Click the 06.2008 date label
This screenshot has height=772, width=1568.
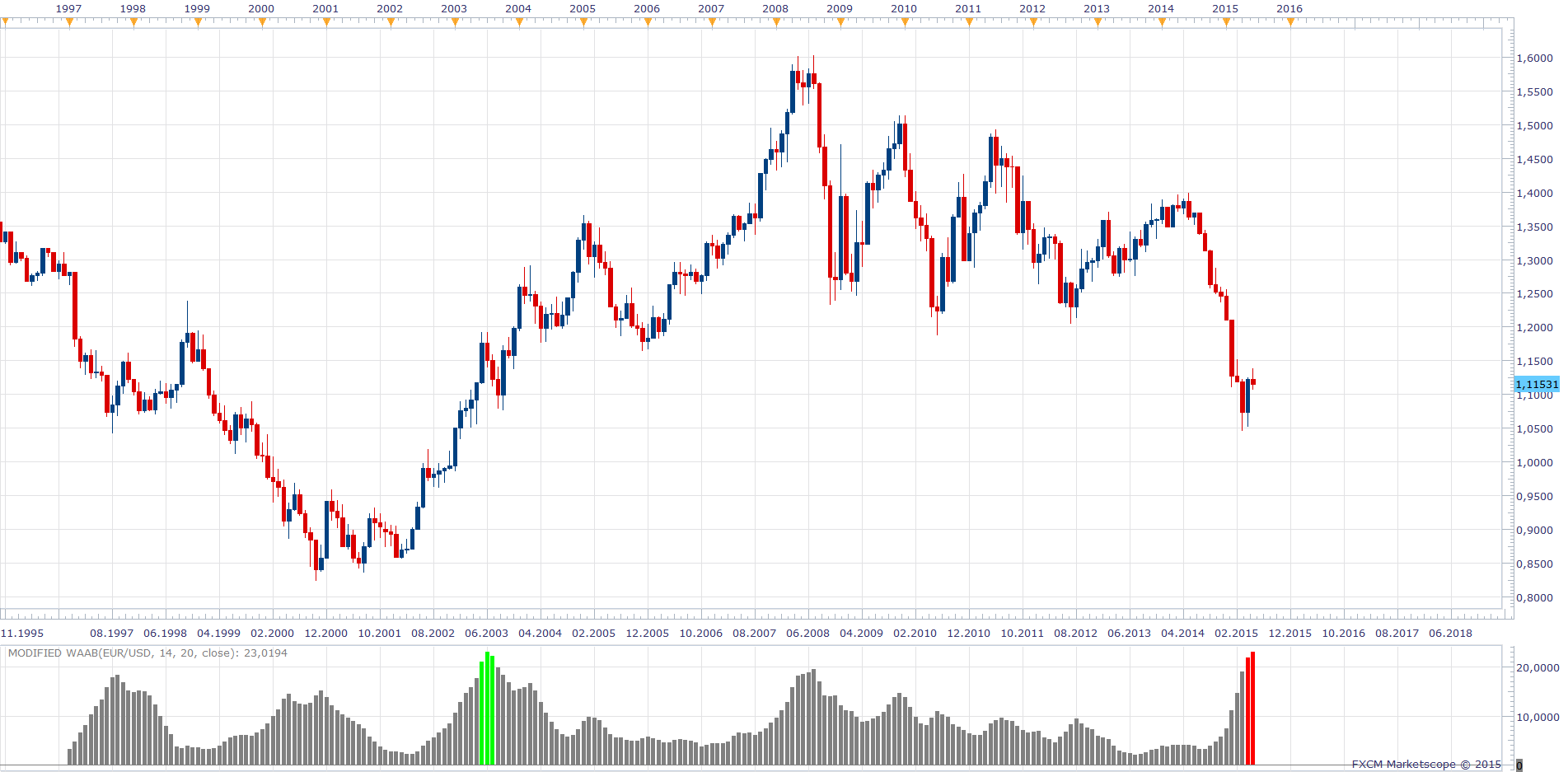808,634
